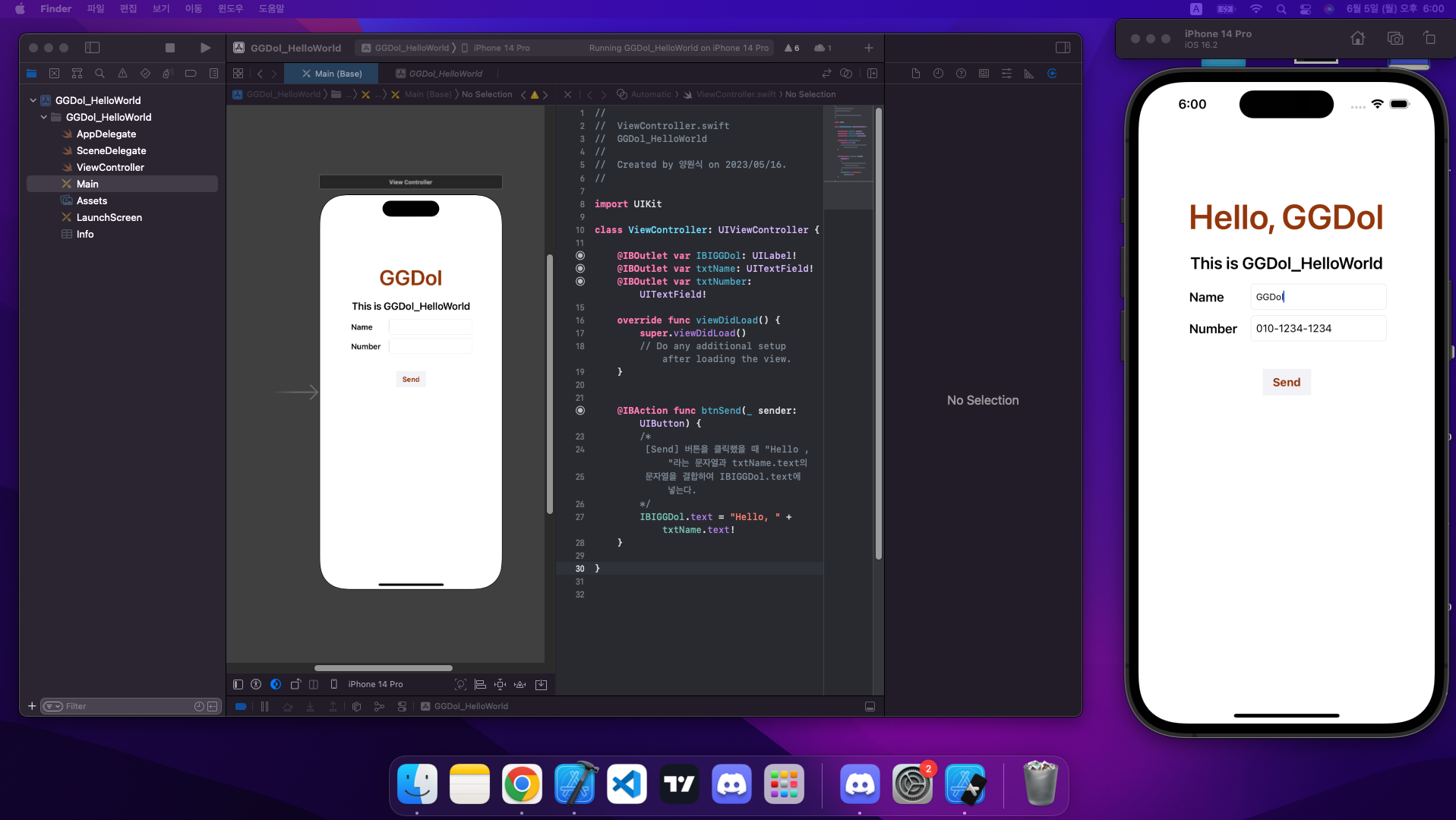Viewport: 1456px width, 820px height.
Task: Choose iPhone 14 Pro canvas device
Action: point(368,685)
